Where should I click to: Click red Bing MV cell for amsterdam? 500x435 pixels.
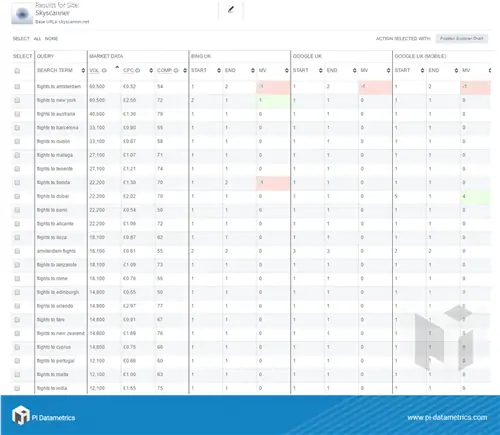point(273,87)
